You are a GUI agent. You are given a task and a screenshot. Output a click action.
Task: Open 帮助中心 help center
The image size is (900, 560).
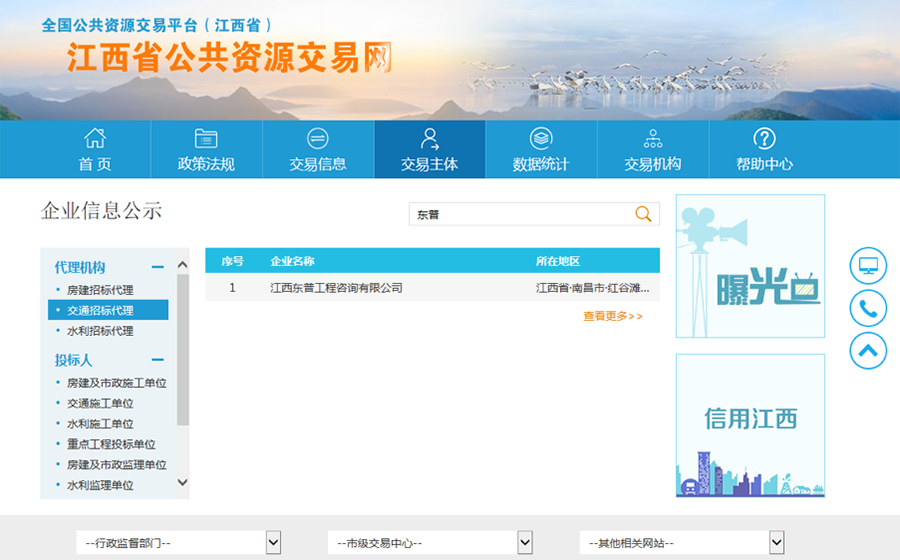point(764,150)
